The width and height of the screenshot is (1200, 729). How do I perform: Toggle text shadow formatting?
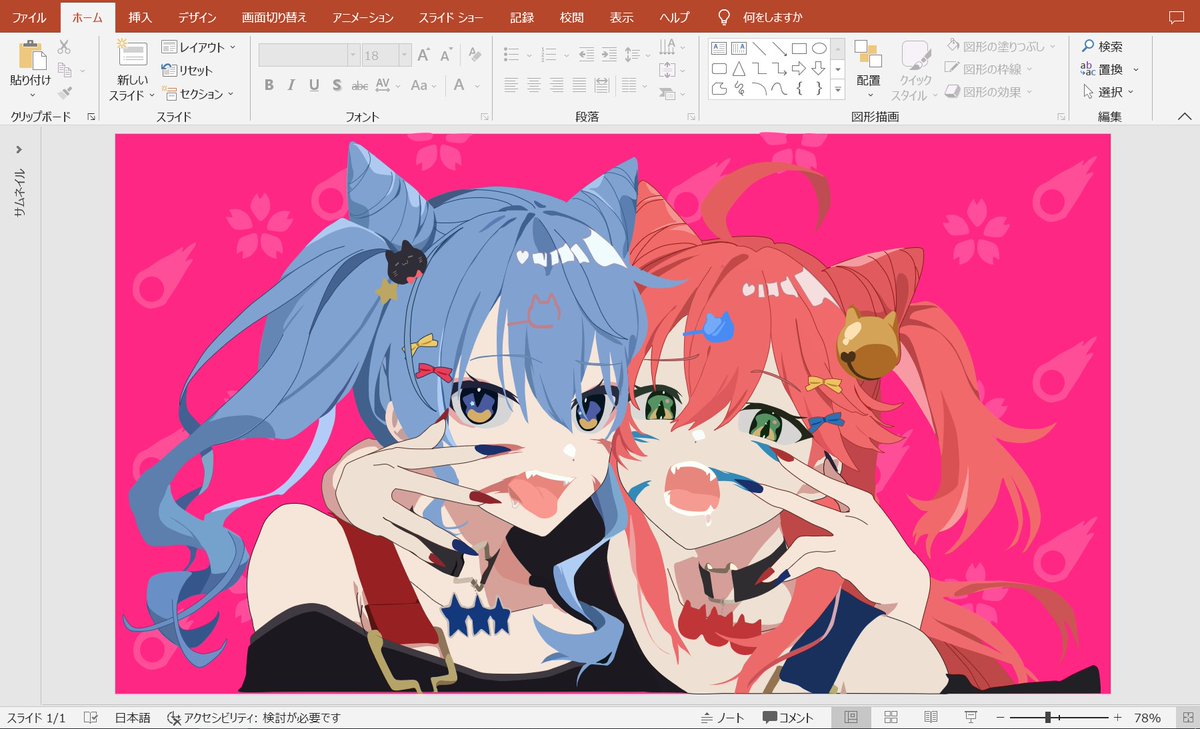coord(337,85)
